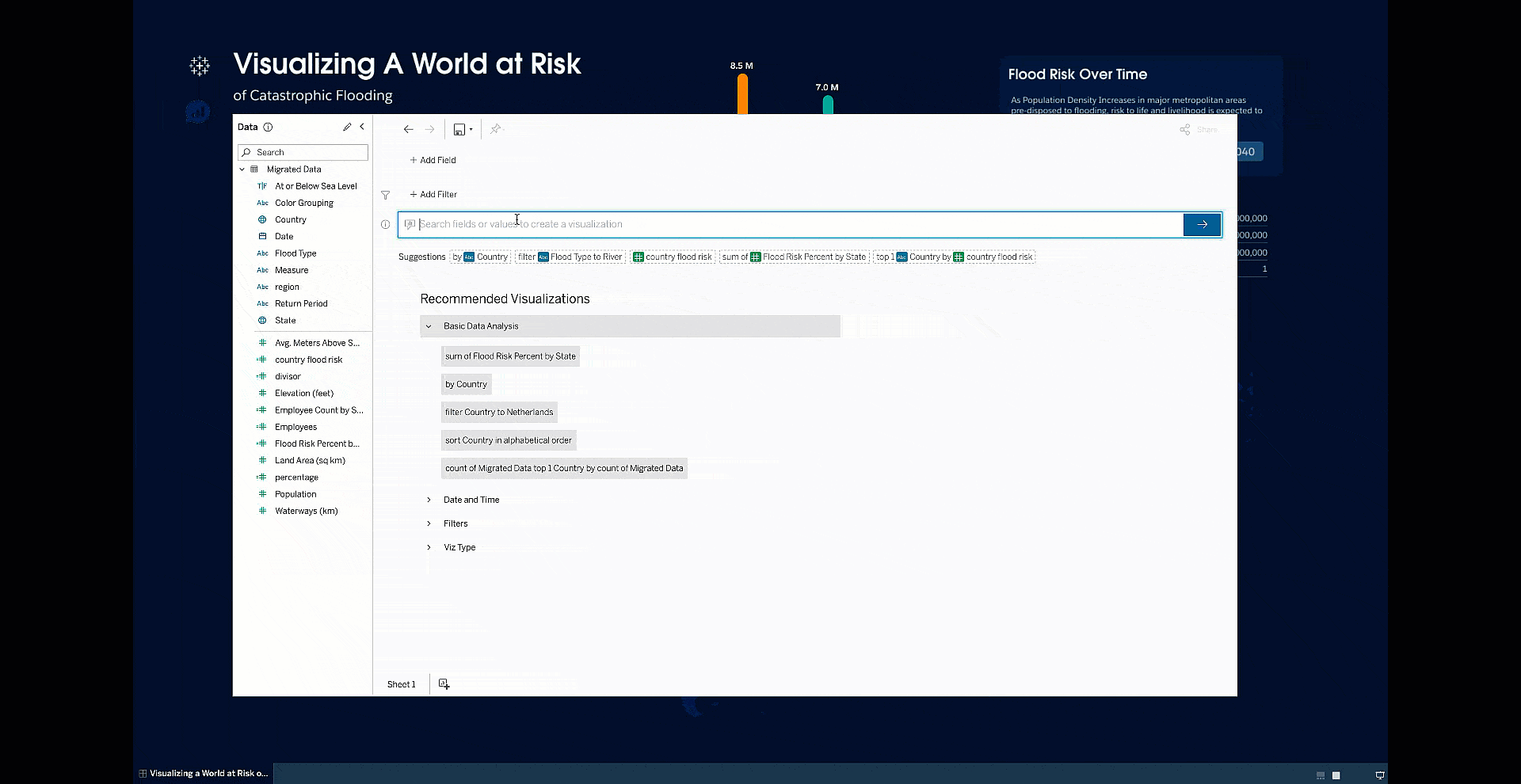
Task: Click the pencil edit icon in Data pane
Action: click(347, 127)
